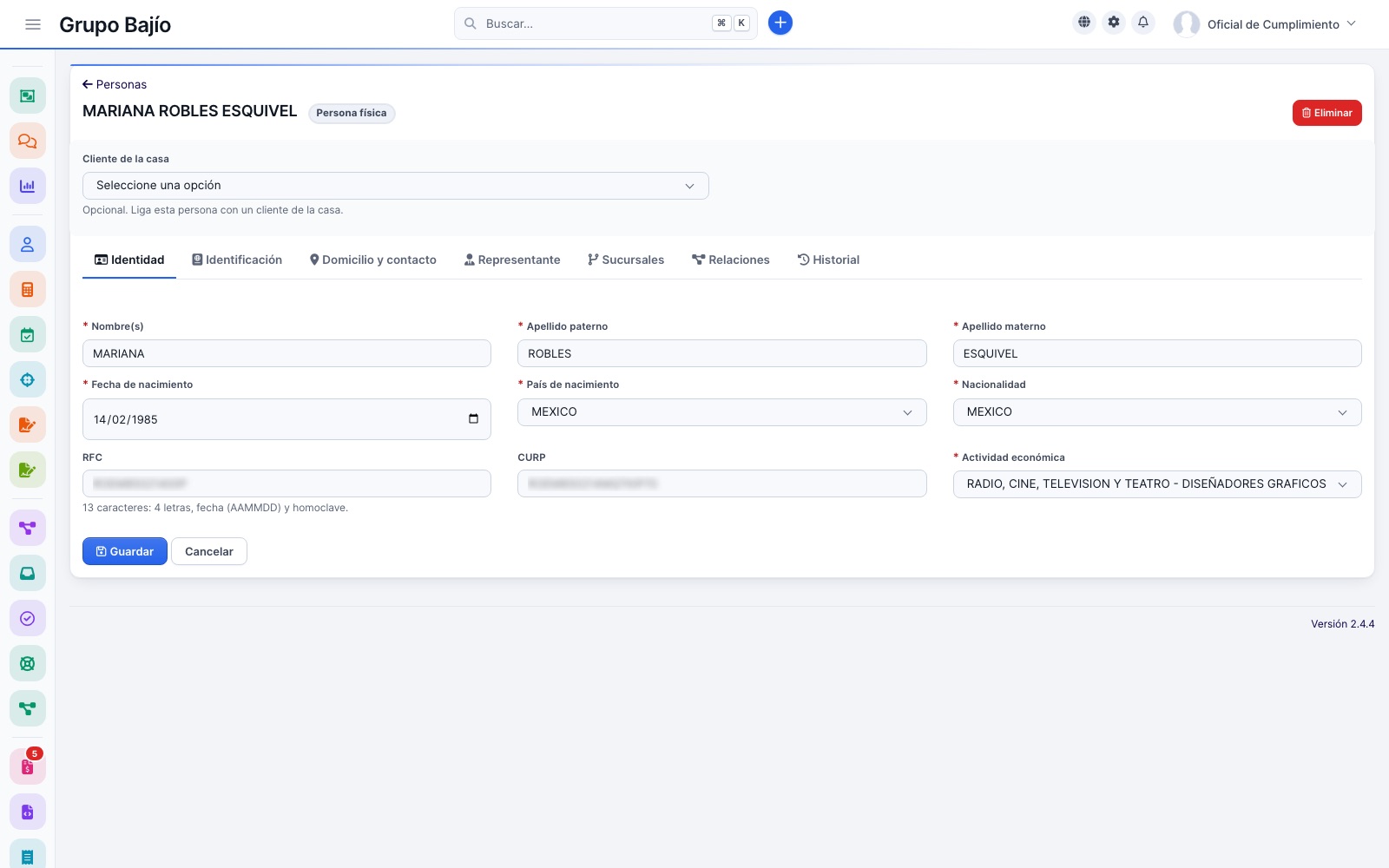Switch to the Identificación tab

(237, 260)
